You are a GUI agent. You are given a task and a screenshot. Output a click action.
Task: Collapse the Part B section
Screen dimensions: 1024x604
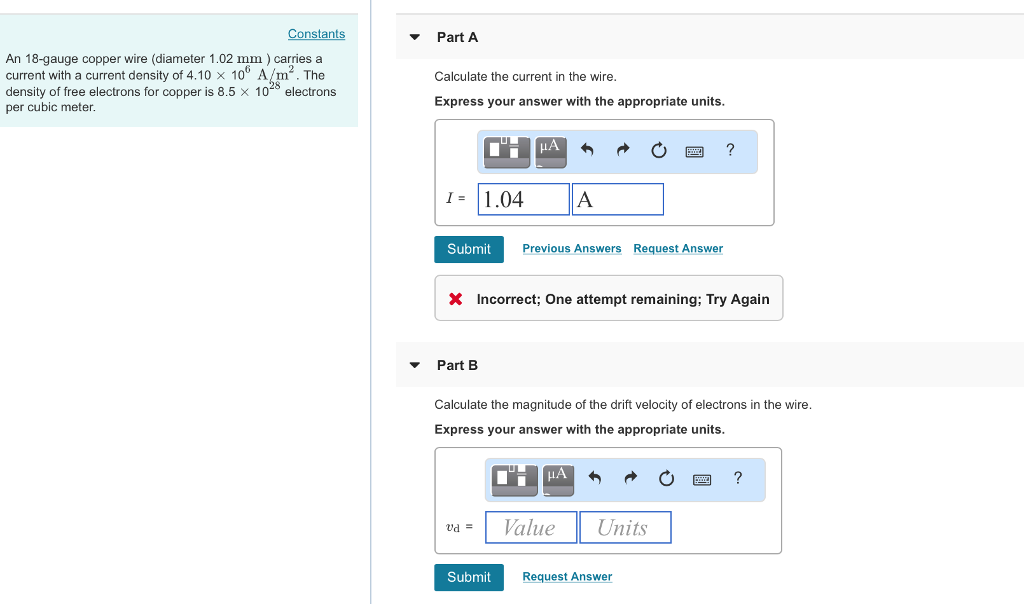point(415,365)
